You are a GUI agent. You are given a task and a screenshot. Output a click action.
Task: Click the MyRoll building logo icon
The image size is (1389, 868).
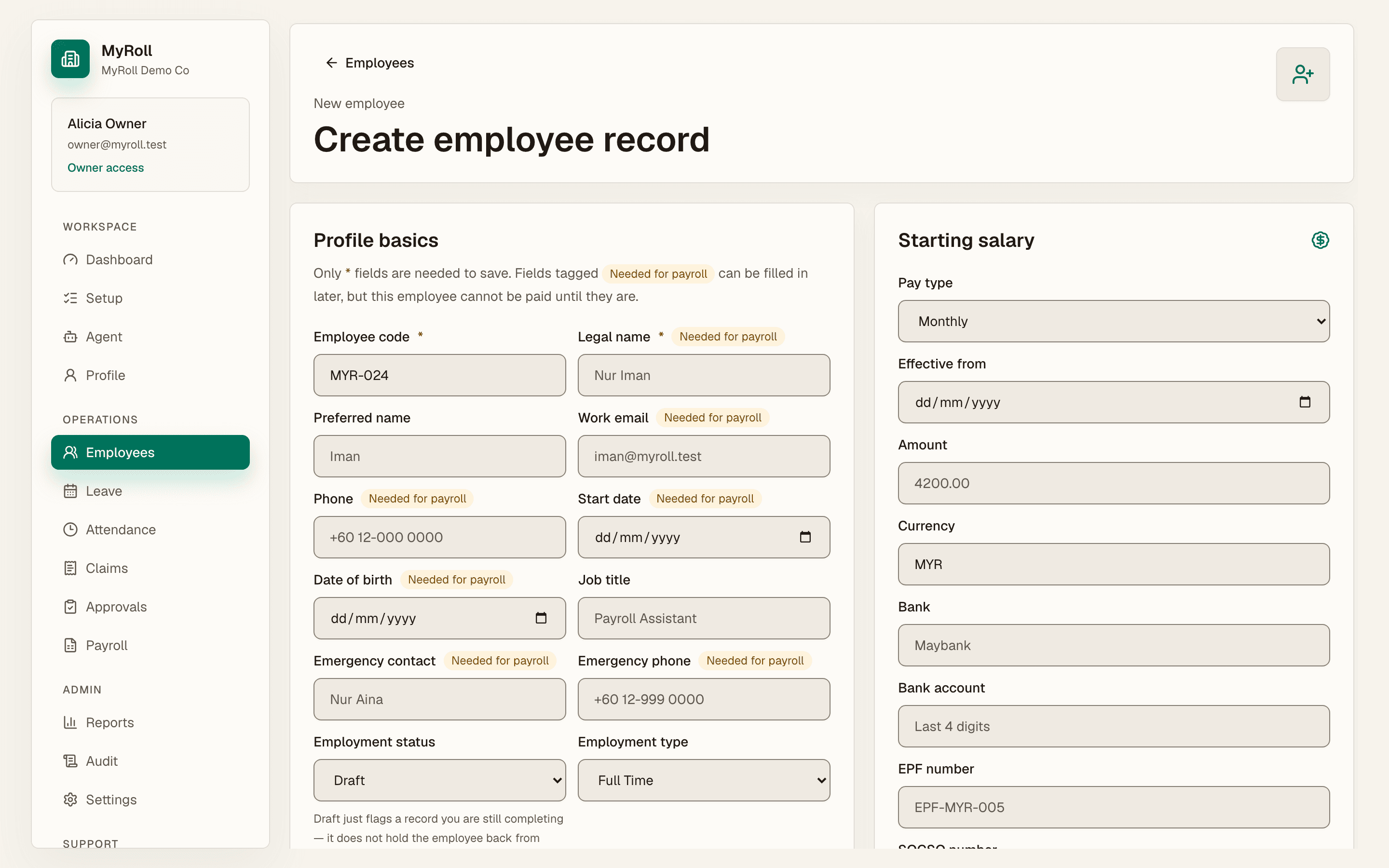click(70, 58)
